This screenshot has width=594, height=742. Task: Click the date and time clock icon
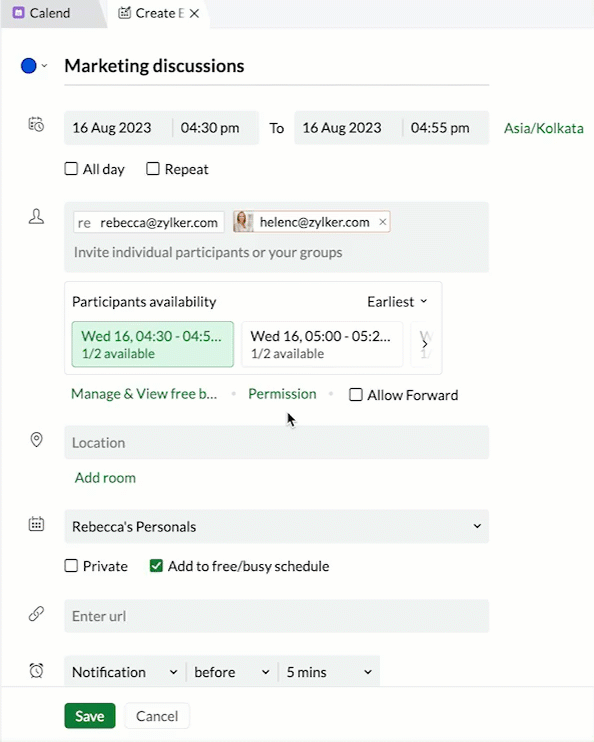pos(36,124)
